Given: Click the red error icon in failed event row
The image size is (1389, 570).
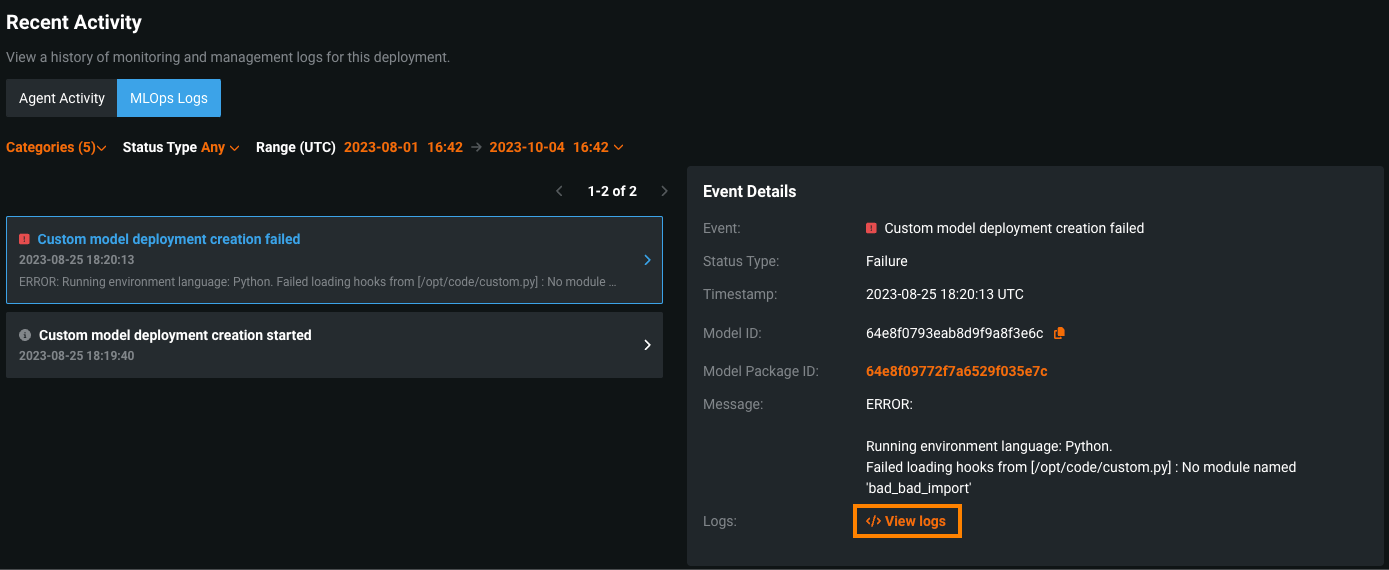Looking at the screenshot, I should pos(25,239).
